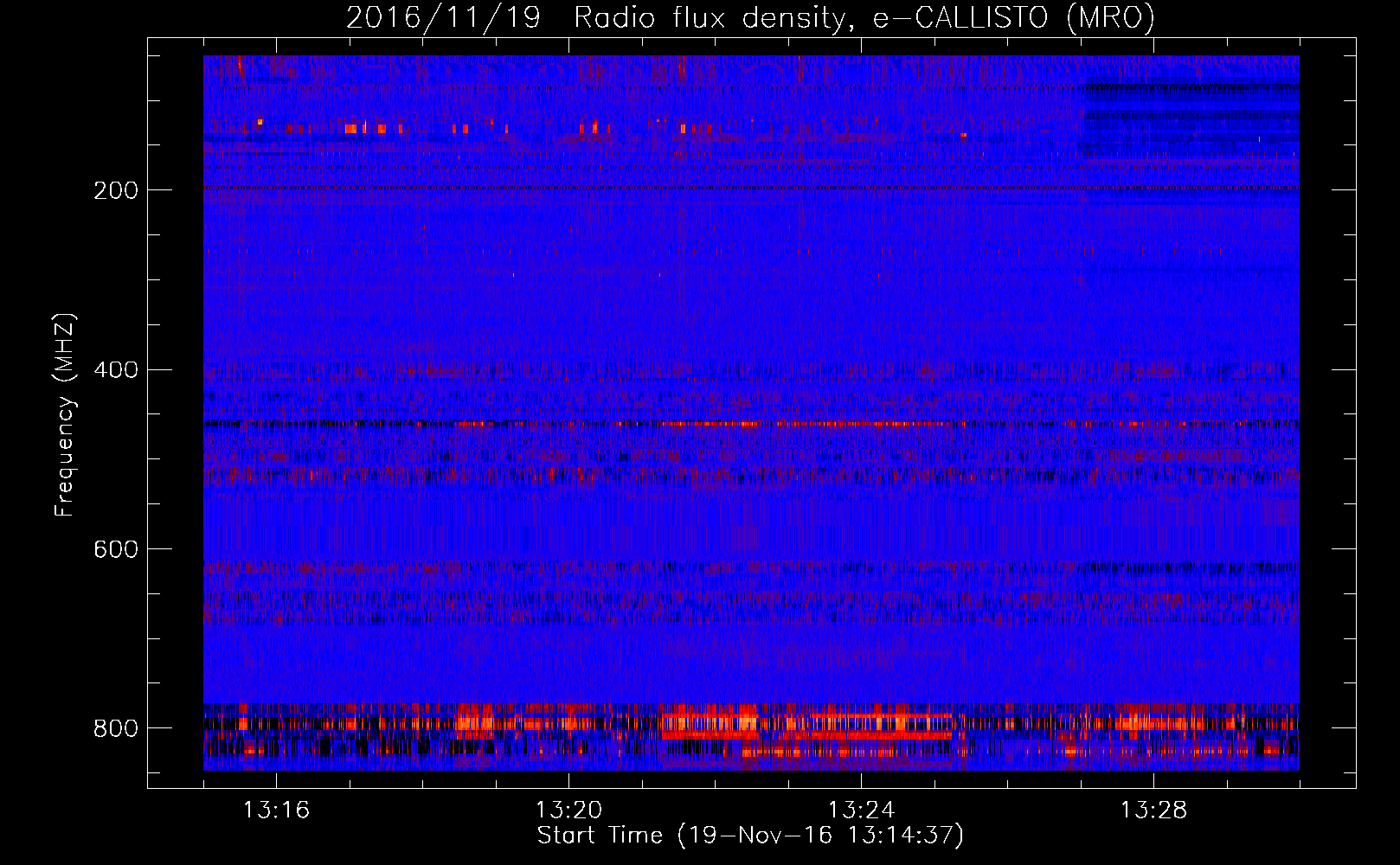The height and width of the screenshot is (865, 1400).
Task: Click the 13:28 time tick label
Action: 1153,811
